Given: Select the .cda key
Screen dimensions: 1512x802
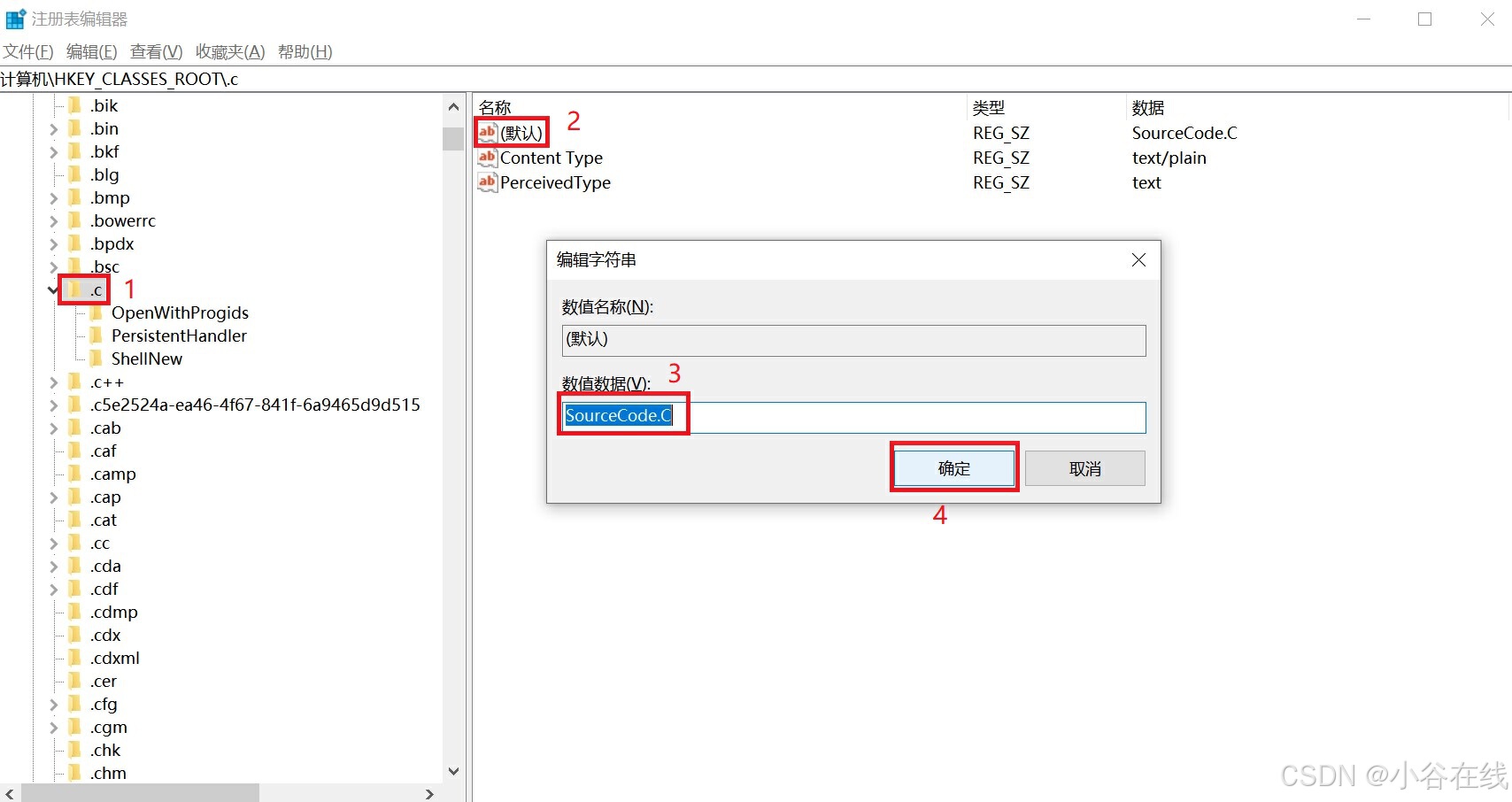Looking at the screenshot, I should coord(105,566).
